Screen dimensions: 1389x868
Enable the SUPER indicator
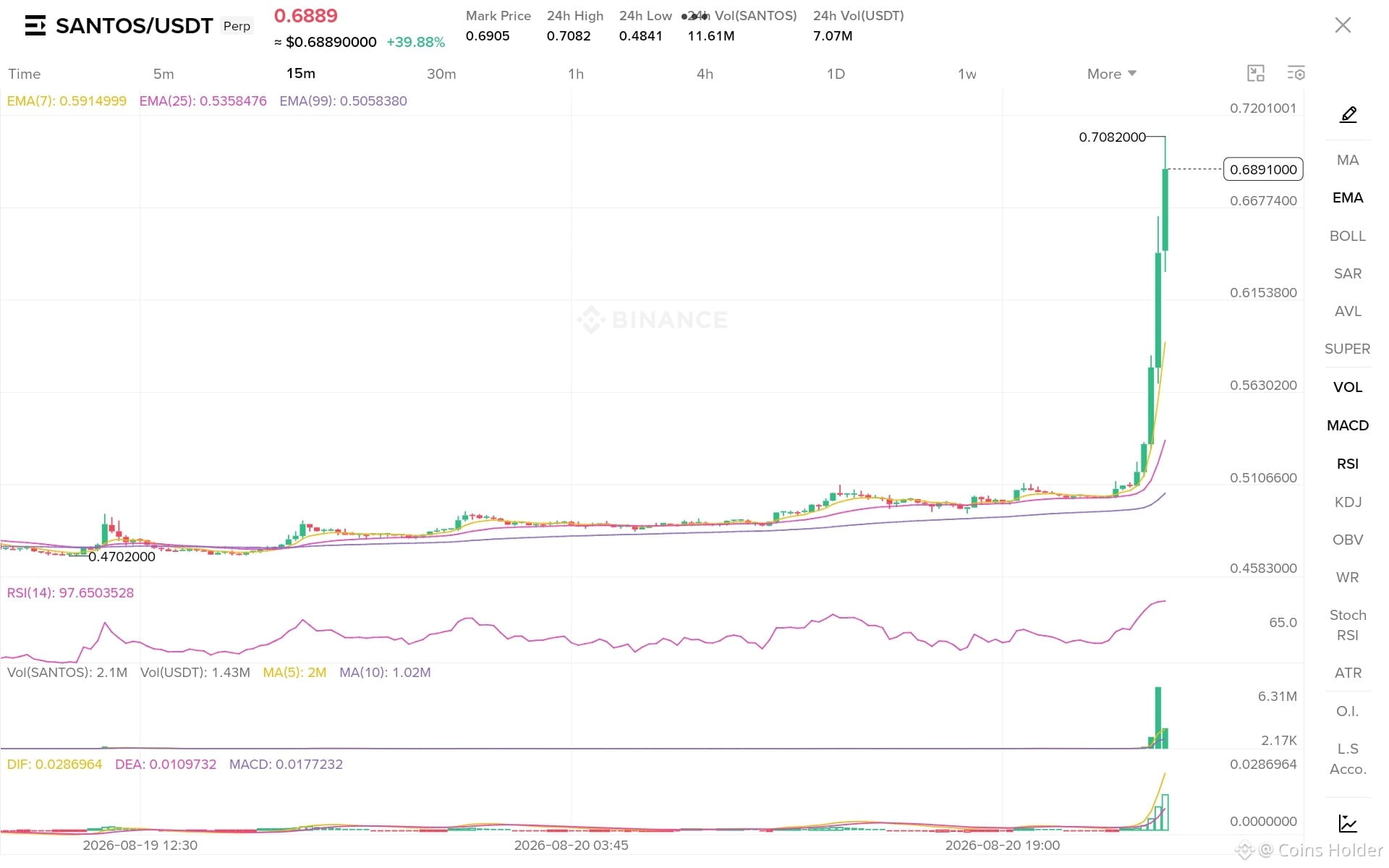pos(1348,349)
